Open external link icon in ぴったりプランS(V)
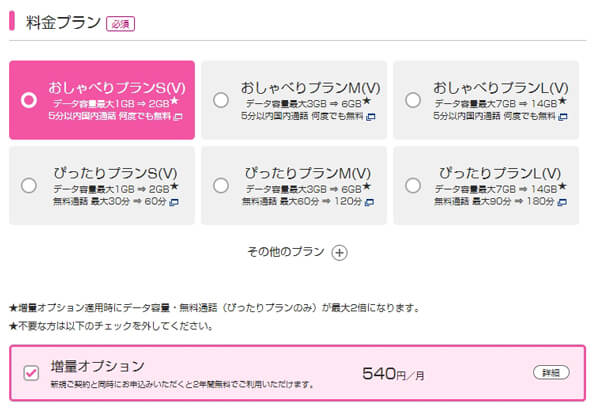 coord(174,202)
